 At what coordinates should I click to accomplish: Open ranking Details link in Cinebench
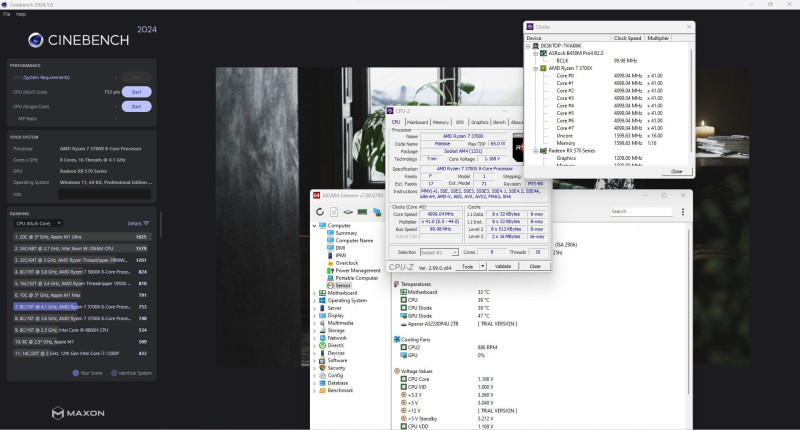click(x=138, y=223)
